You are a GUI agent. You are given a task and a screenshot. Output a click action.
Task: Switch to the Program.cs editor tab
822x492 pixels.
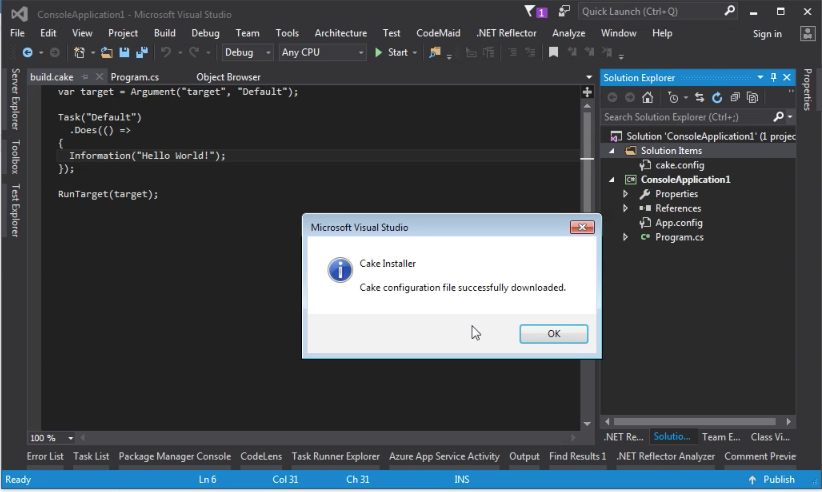[135, 77]
